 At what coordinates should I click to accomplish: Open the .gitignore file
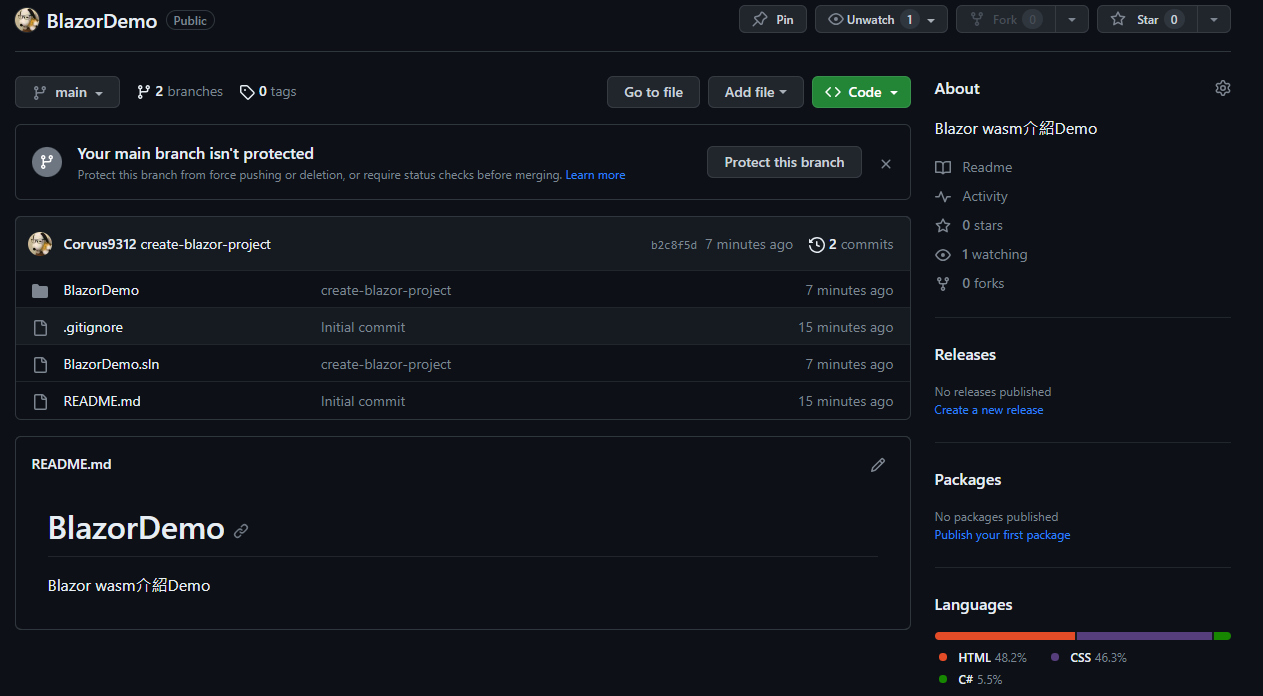93,327
